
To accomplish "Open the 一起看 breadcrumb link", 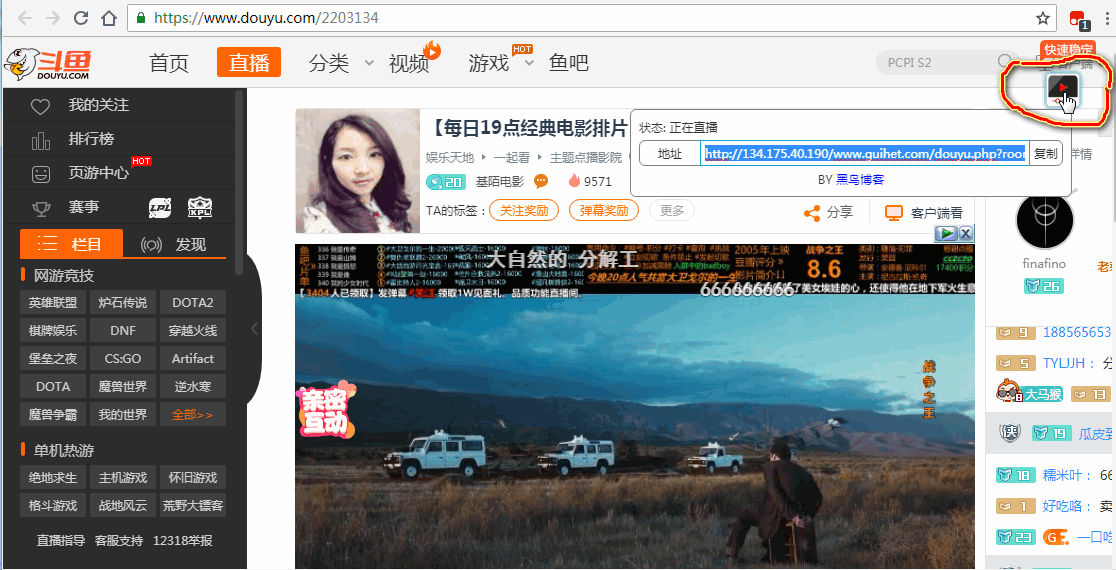I will point(512,157).
